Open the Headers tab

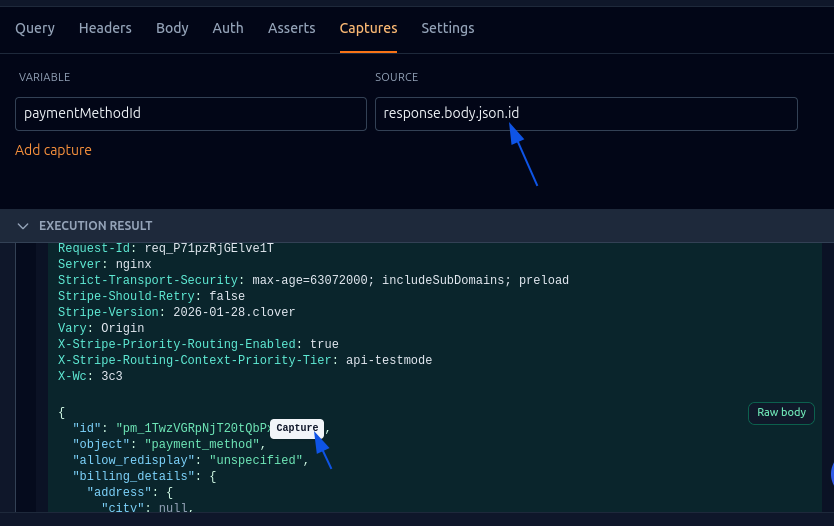click(105, 28)
